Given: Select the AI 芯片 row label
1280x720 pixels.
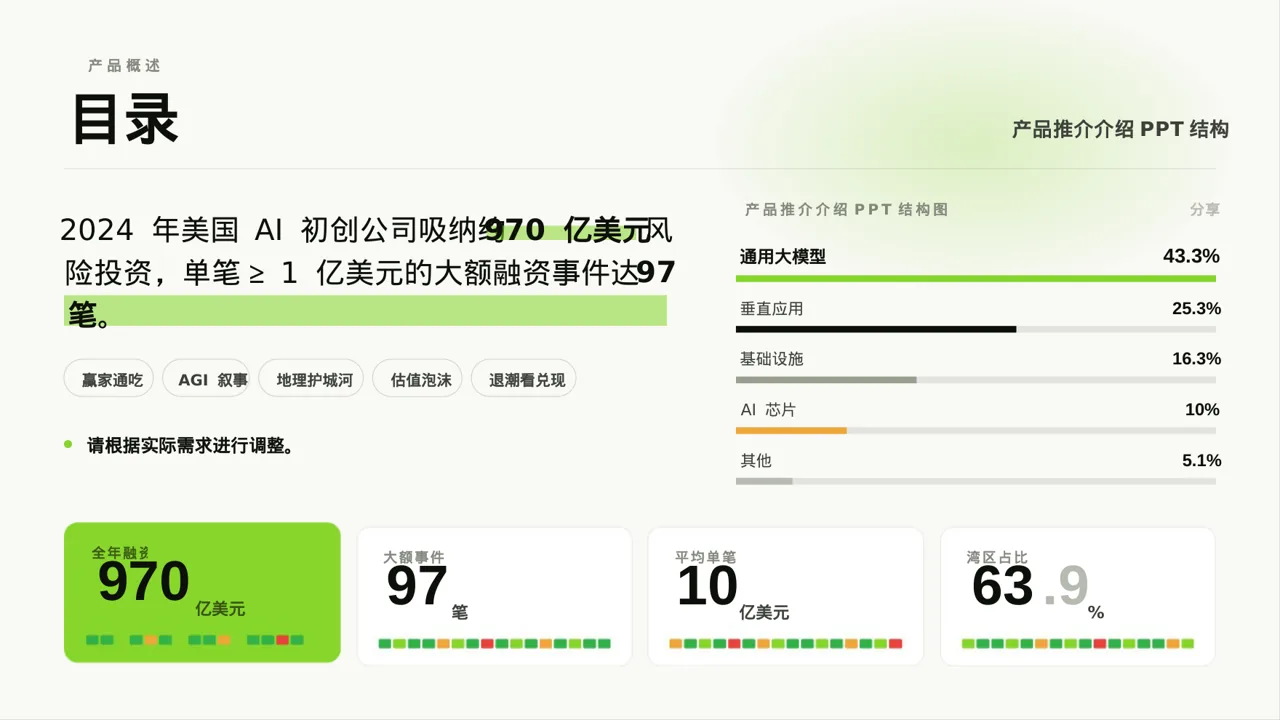Looking at the screenshot, I should (x=768, y=410).
